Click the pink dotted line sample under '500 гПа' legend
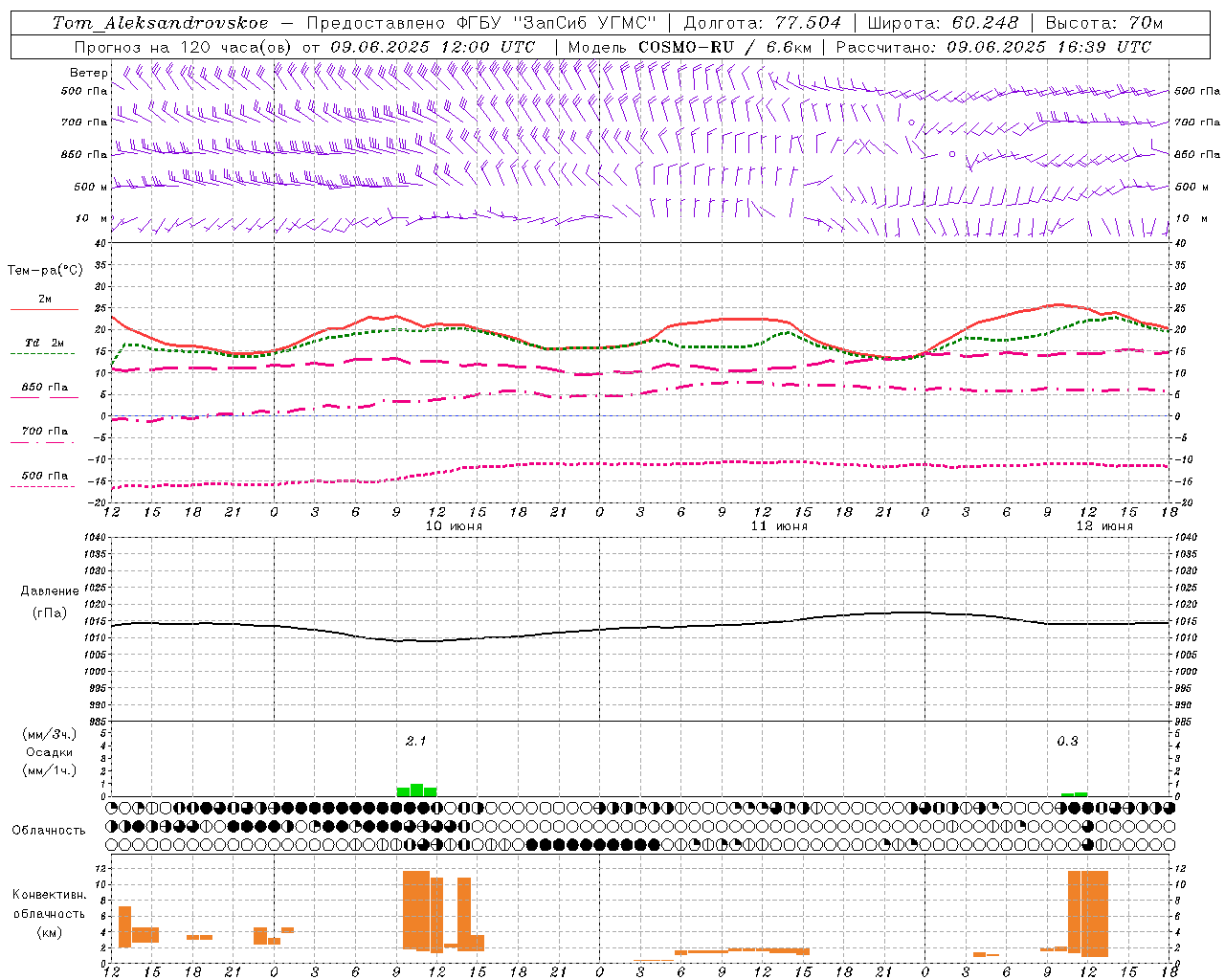 click(x=42, y=487)
